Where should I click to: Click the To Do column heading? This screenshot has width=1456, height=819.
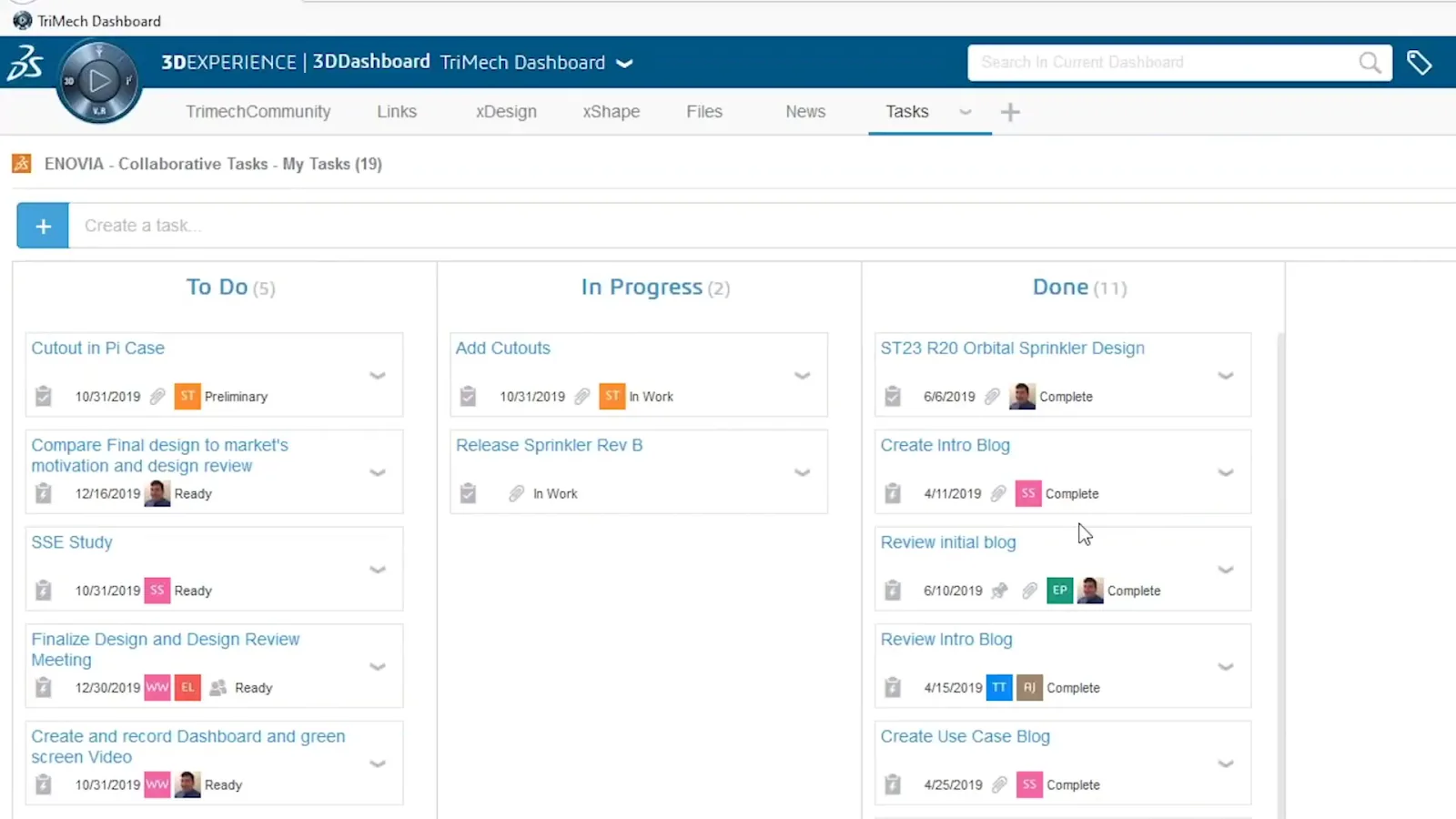point(230,288)
